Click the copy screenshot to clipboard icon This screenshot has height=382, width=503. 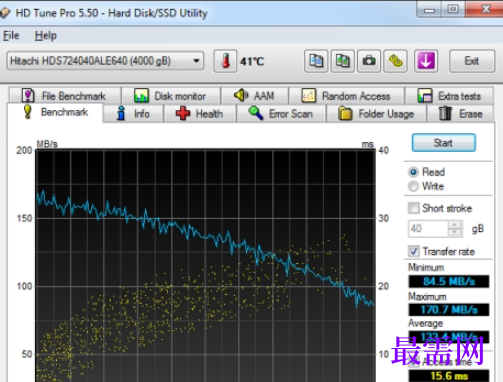click(x=342, y=61)
